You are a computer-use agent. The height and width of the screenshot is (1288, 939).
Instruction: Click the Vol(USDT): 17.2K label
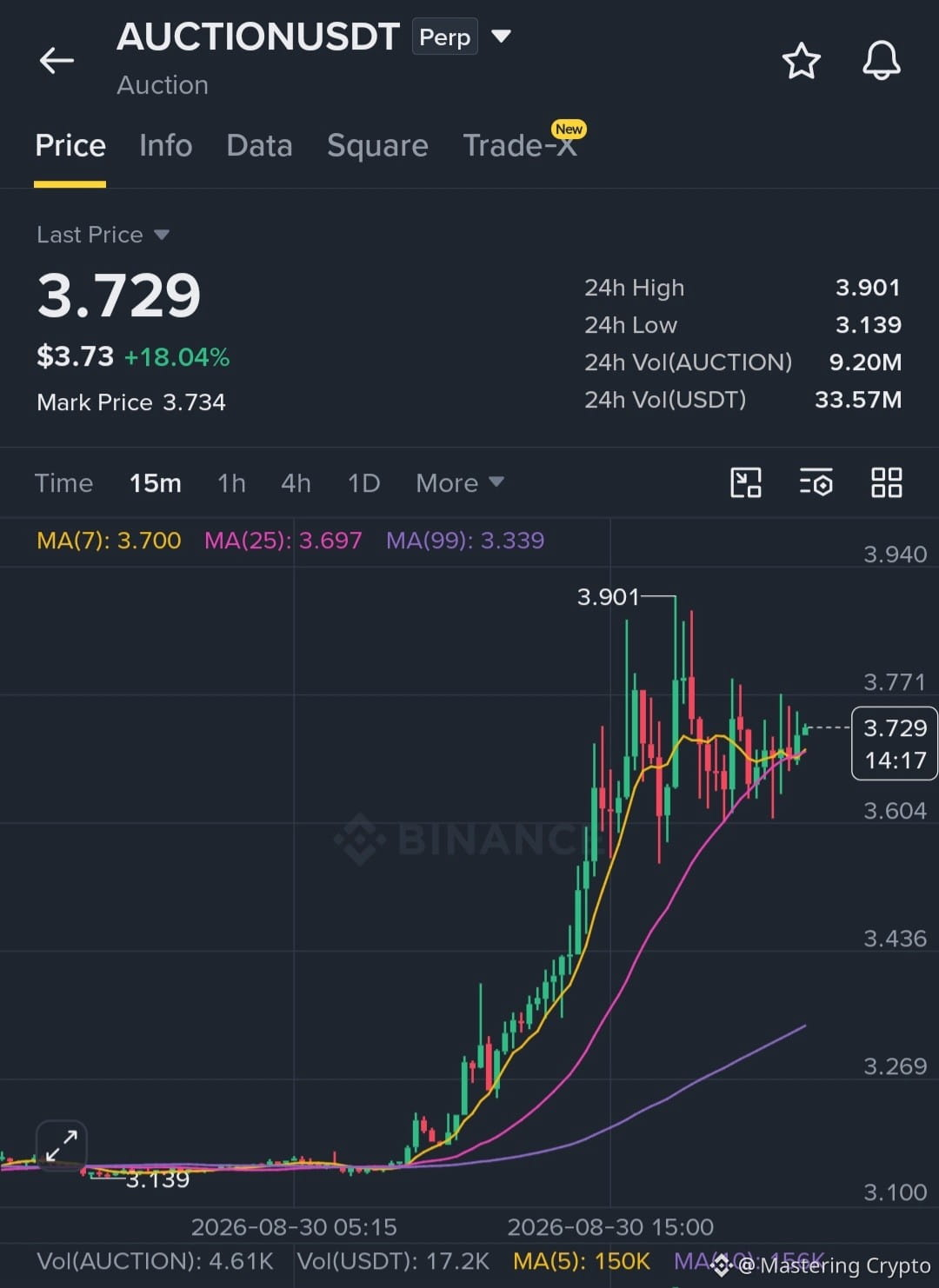393,1261
